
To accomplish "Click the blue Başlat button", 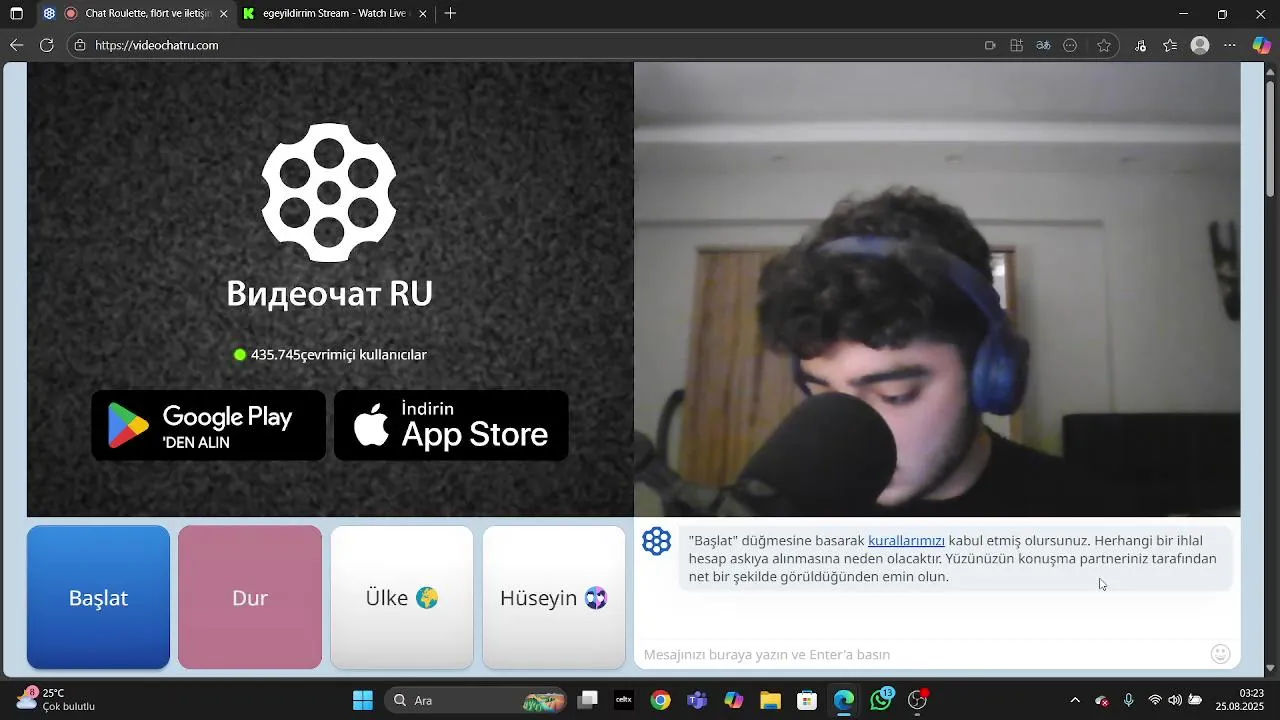I will pyautogui.click(x=98, y=597).
